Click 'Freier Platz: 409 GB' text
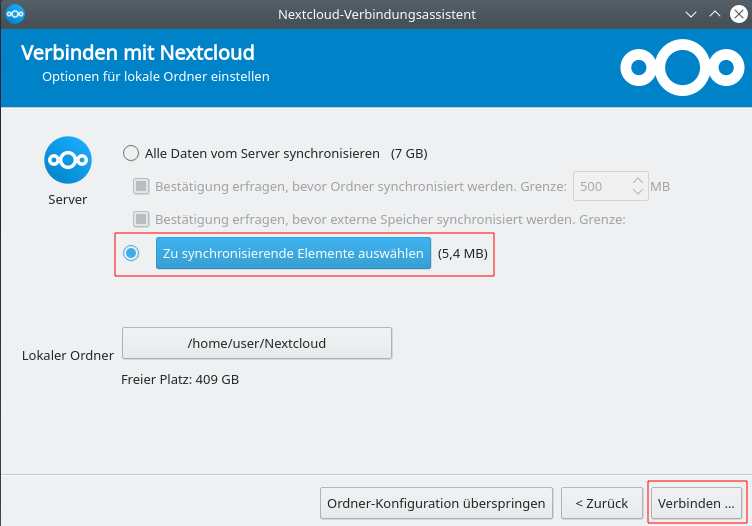 [180, 379]
